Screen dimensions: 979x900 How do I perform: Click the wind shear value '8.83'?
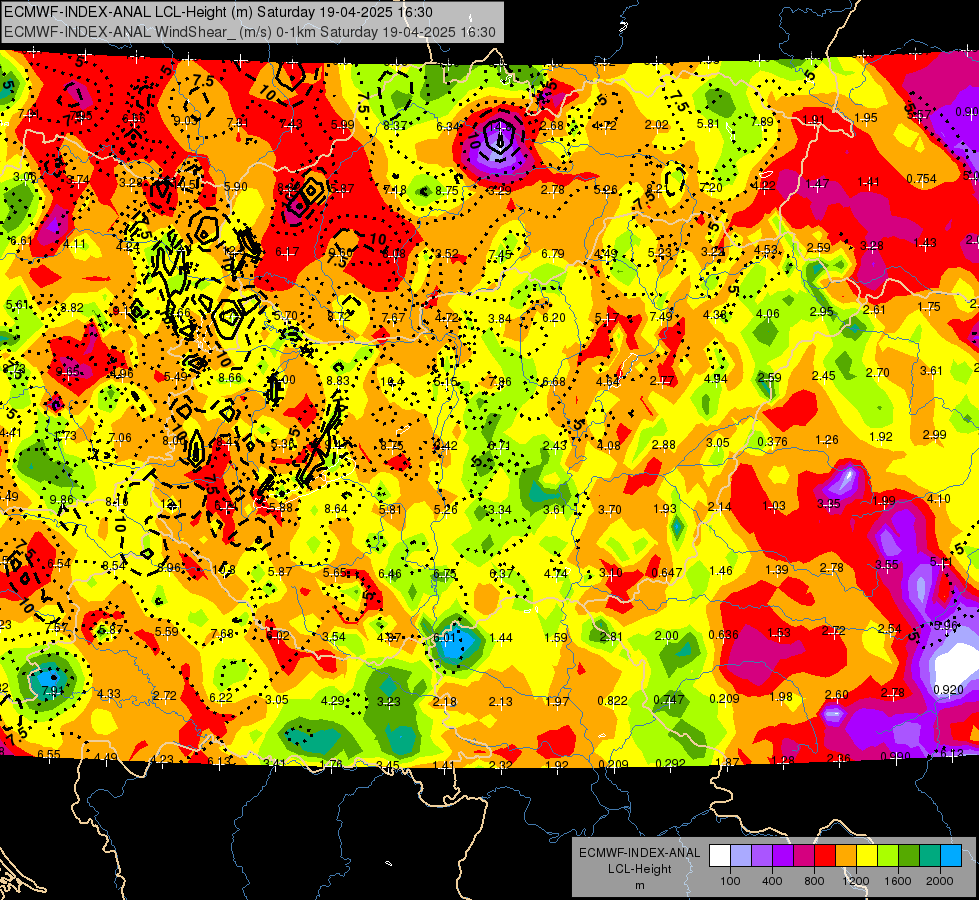[338, 380]
